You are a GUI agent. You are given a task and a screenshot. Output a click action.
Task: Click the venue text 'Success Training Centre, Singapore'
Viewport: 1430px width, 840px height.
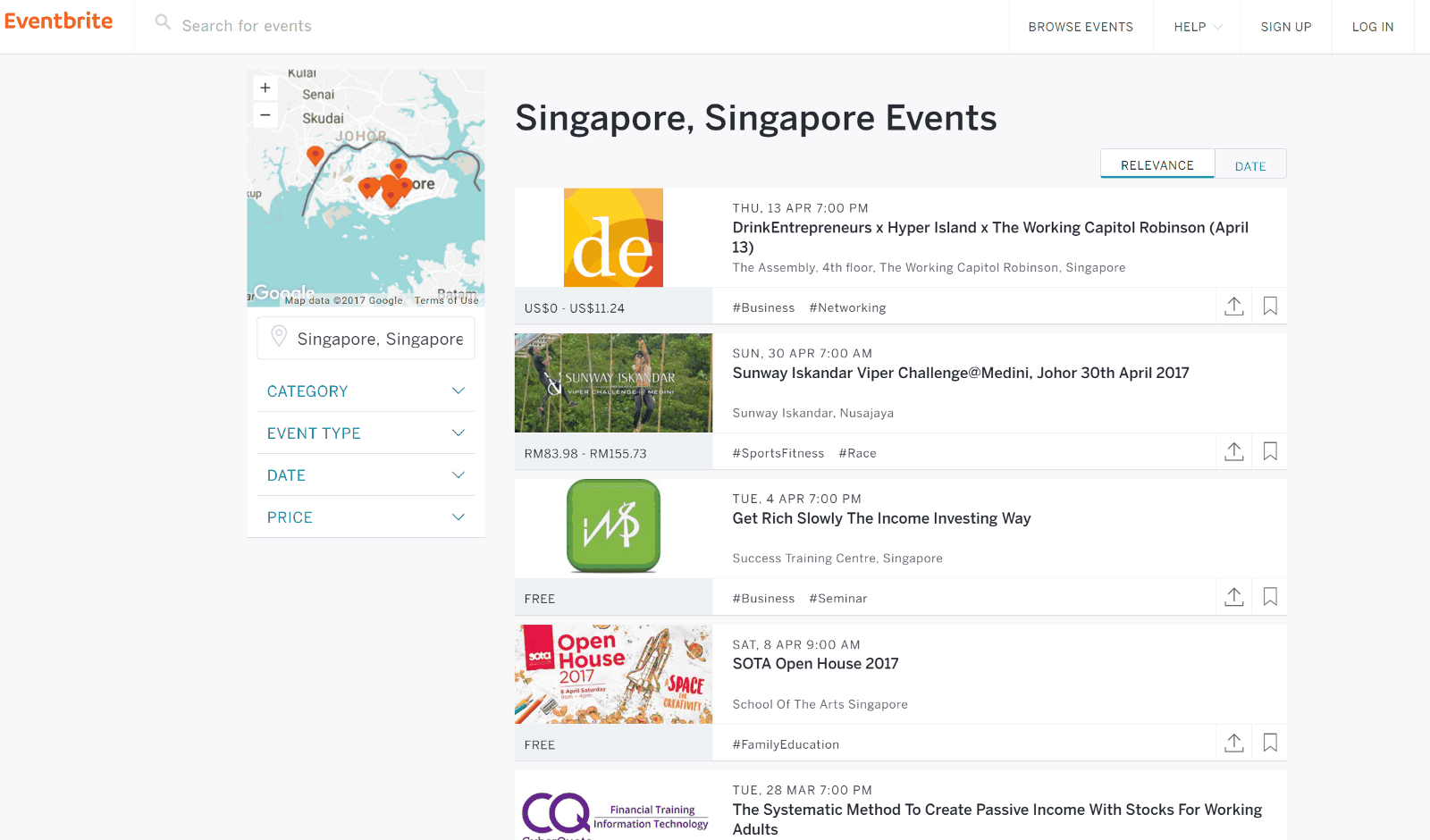[x=837, y=559]
